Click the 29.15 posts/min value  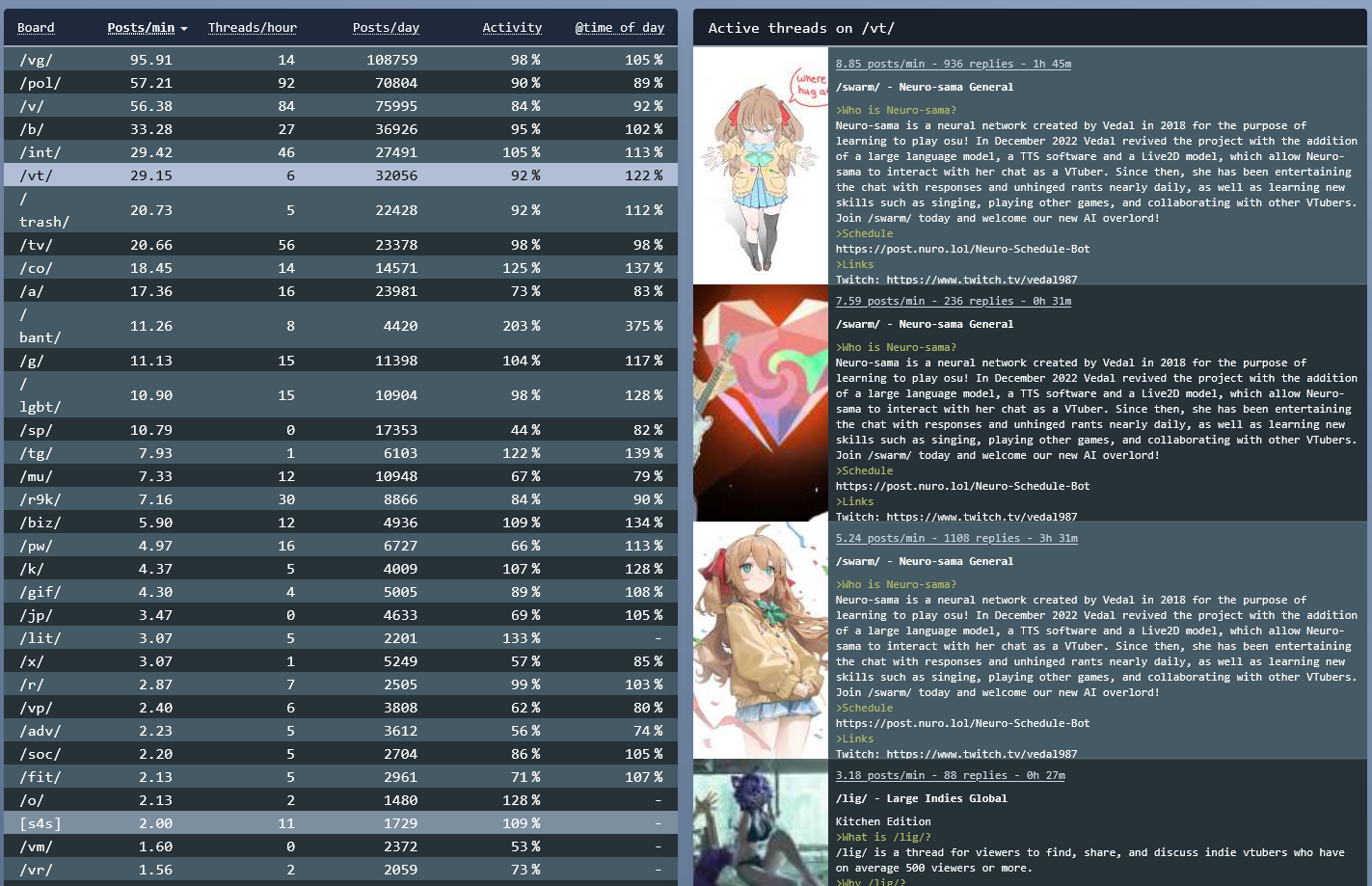click(x=151, y=175)
